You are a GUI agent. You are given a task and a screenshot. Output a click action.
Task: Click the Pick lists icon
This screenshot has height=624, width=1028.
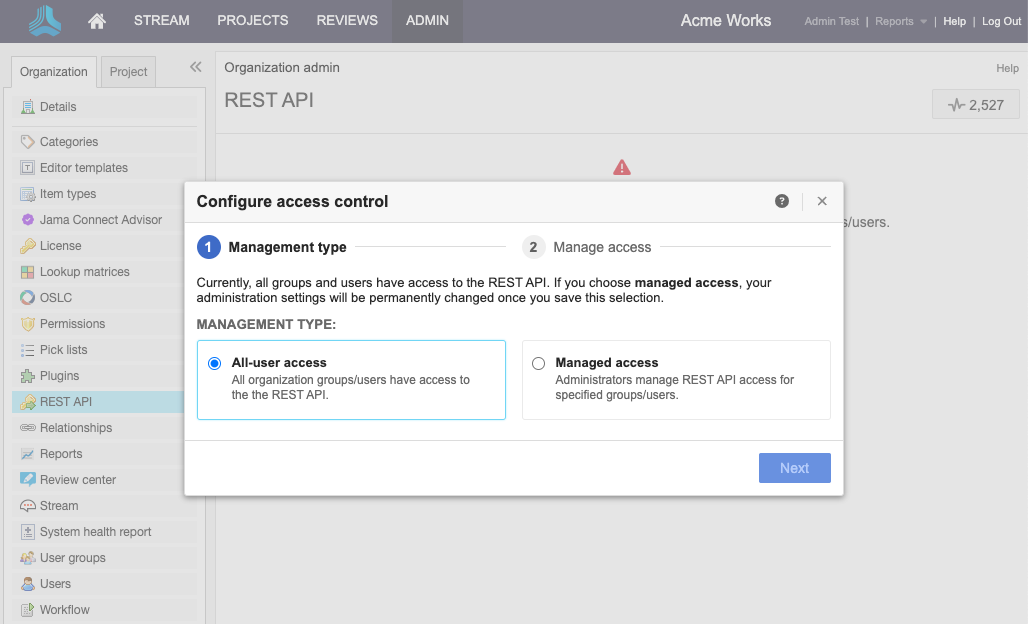(28, 350)
